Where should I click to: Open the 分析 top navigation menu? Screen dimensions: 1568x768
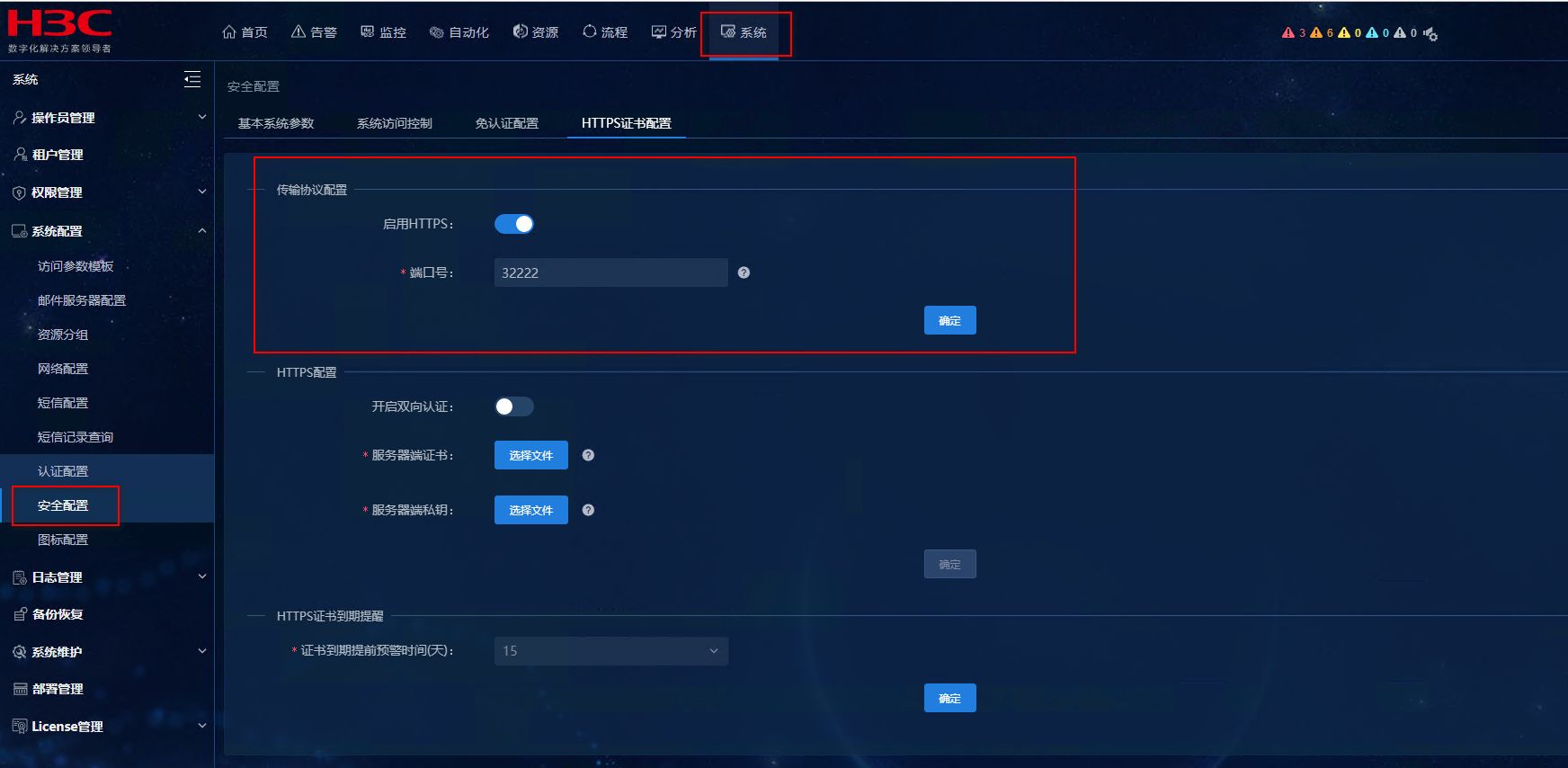674,32
